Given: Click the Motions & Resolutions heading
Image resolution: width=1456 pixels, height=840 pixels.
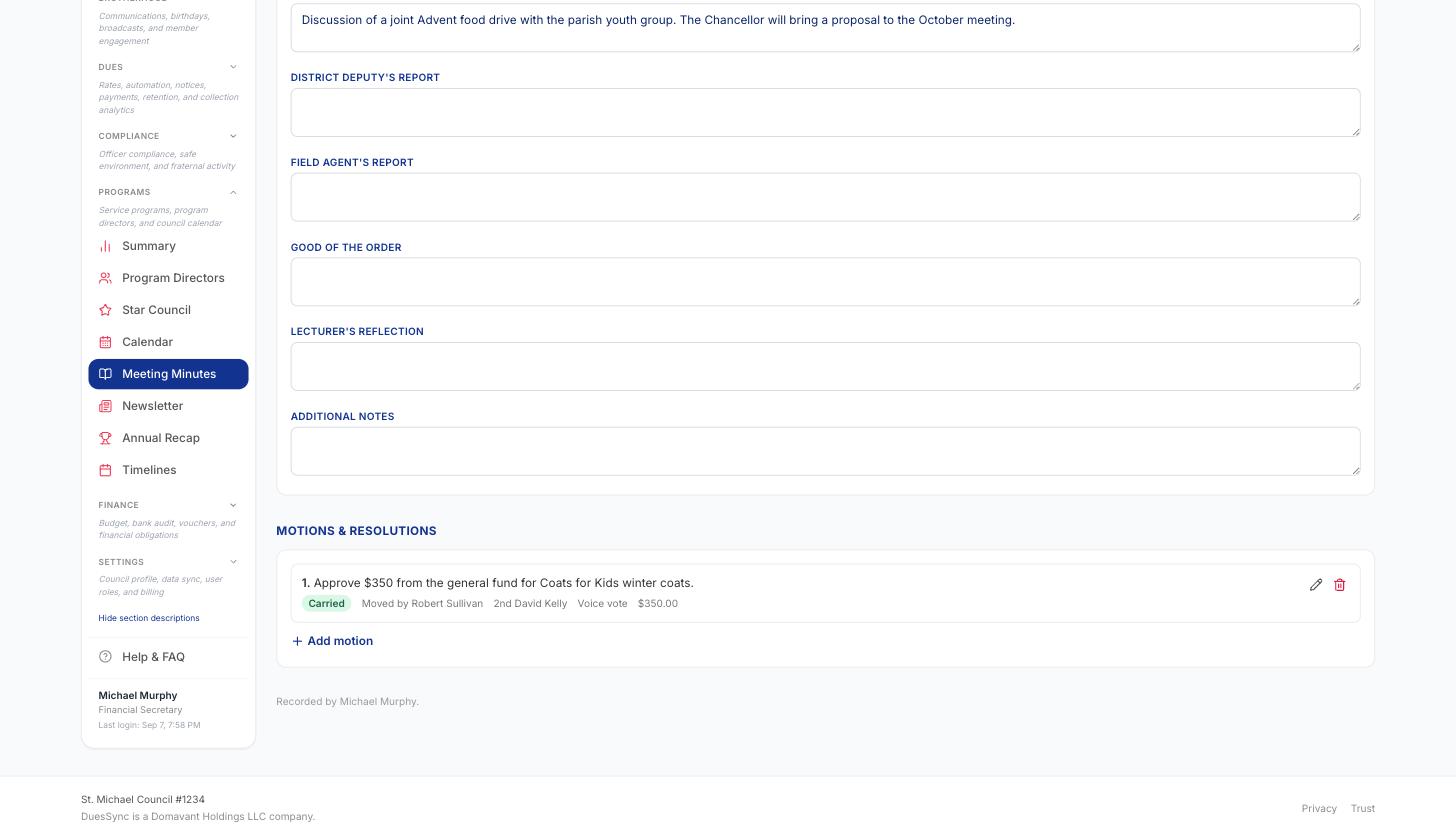Looking at the screenshot, I should click(356, 531).
